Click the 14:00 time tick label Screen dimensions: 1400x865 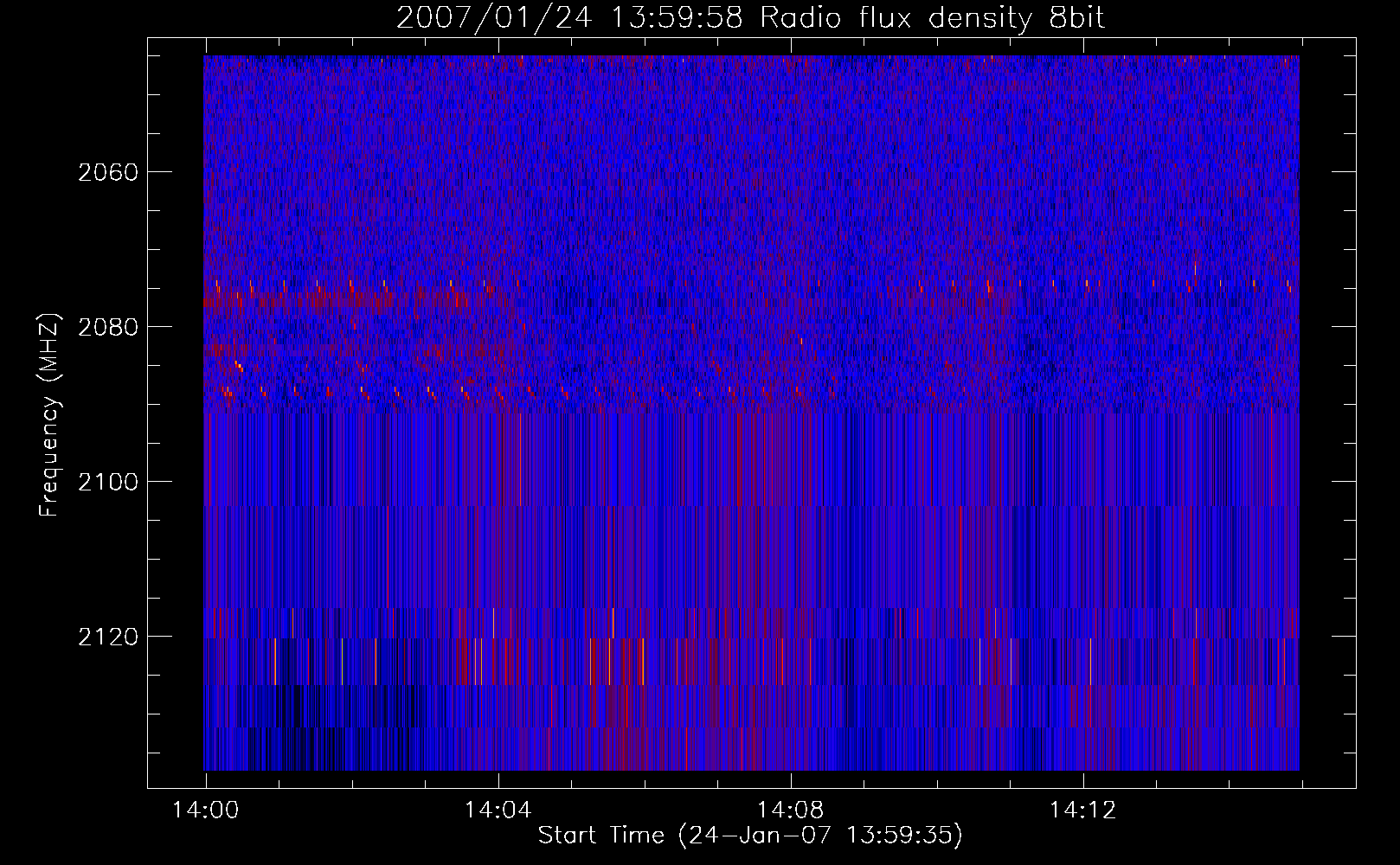[x=205, y=810]
